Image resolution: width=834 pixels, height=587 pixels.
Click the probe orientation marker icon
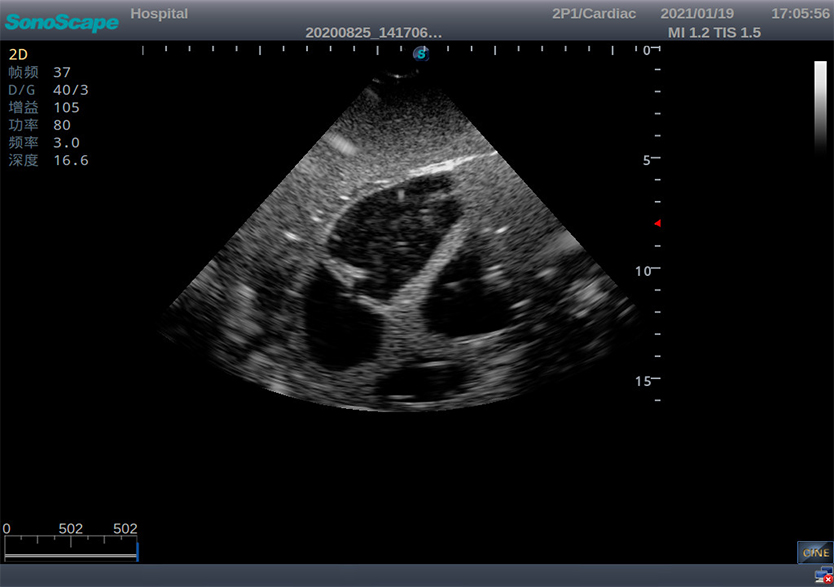pyautogui.click(x=421, y=54)
